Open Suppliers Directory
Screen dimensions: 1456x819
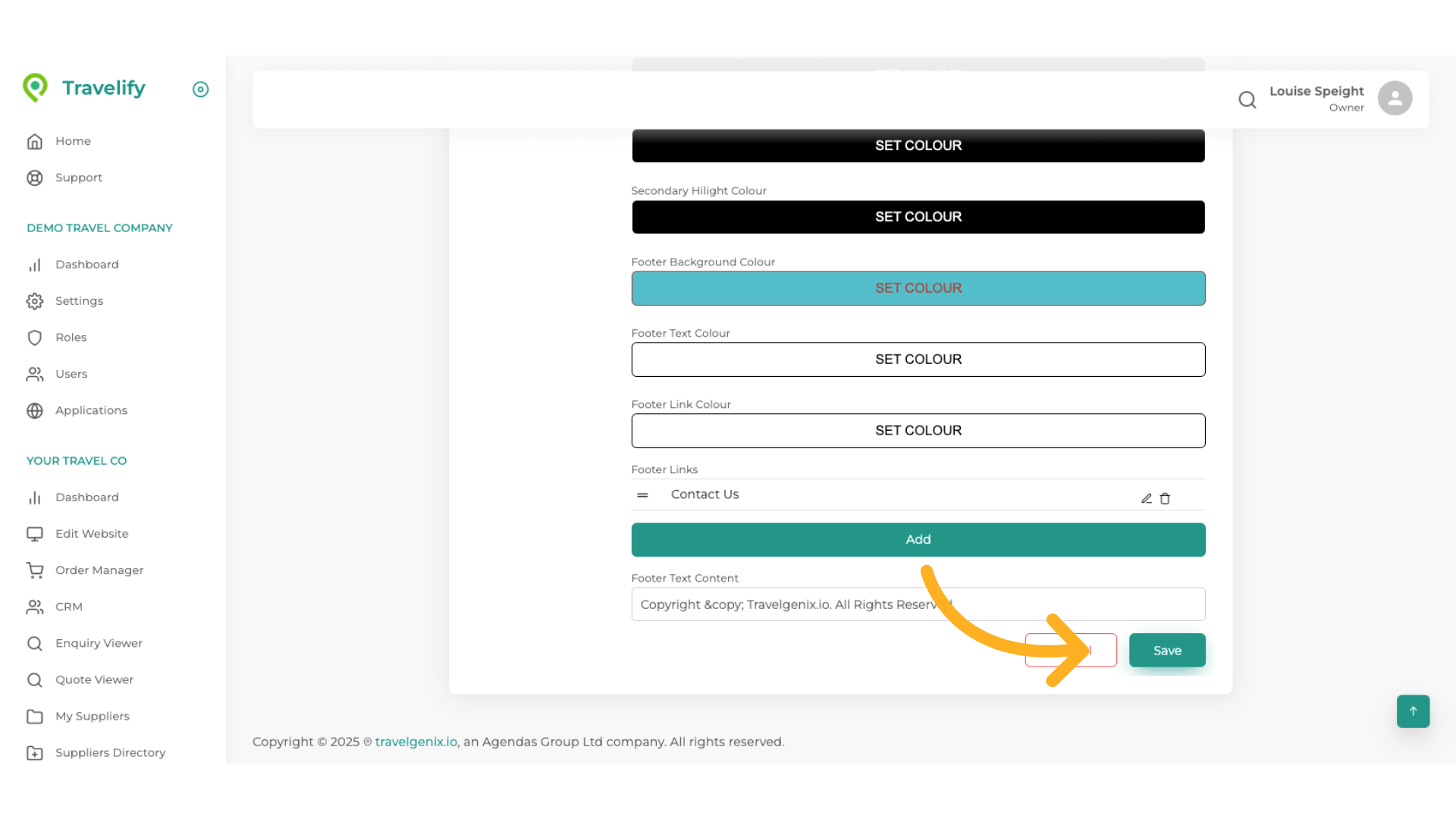[x=110, y=752]
